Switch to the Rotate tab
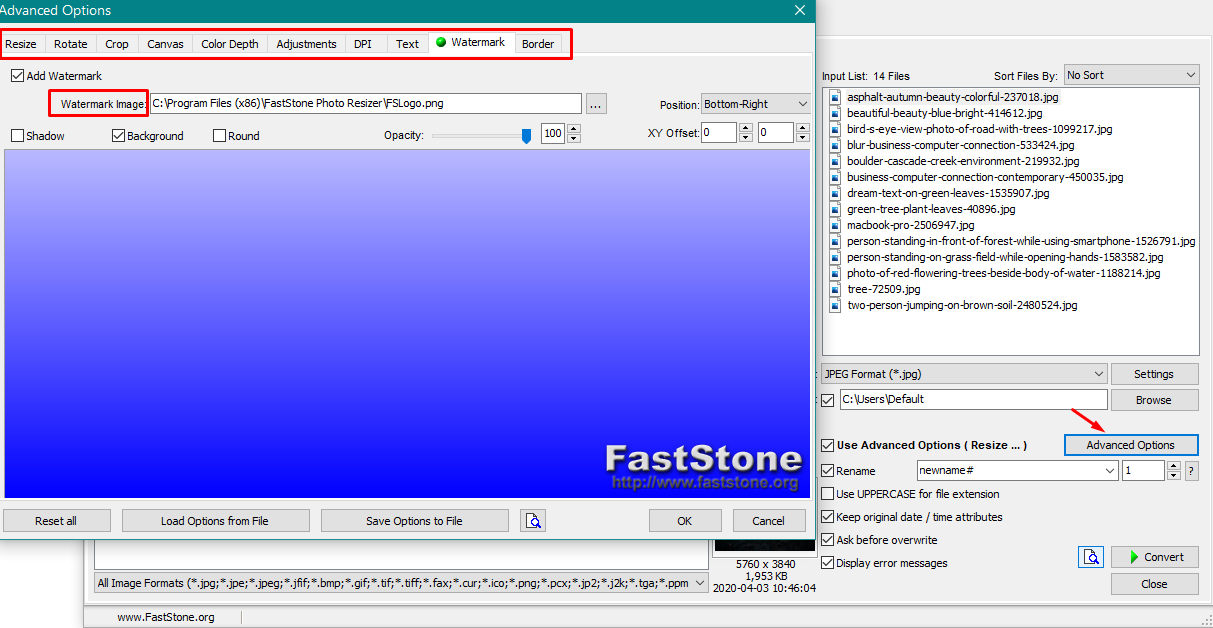The image size is (1213, 628). pos(71,44)
